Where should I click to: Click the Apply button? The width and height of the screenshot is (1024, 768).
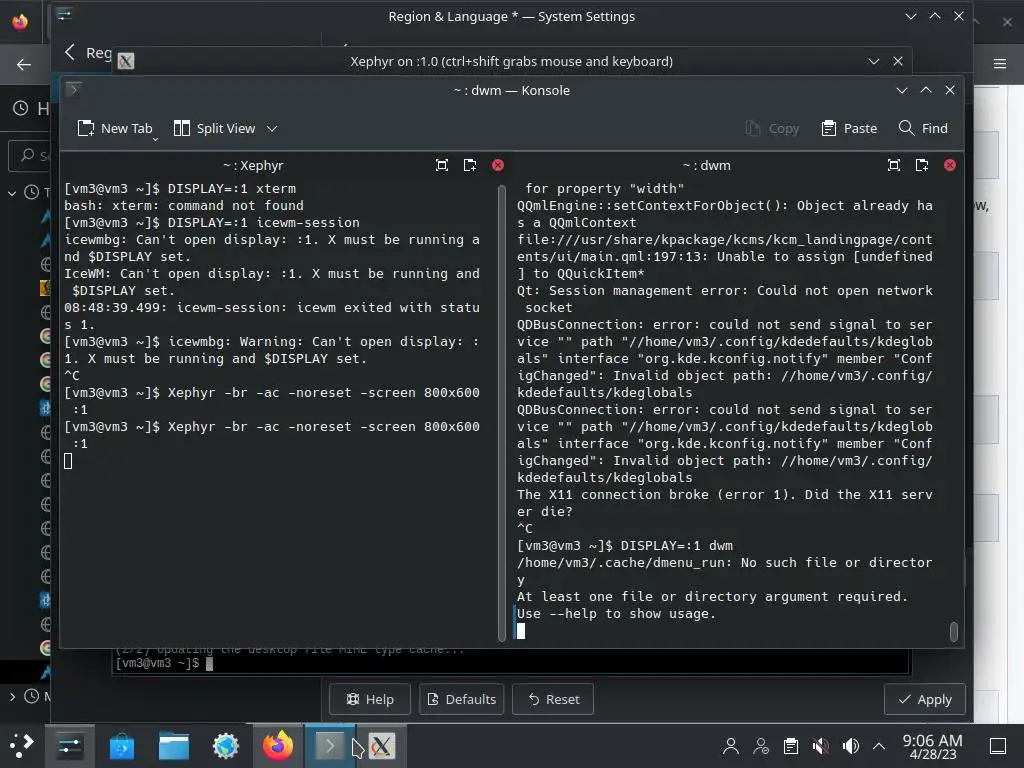tap(925, 699)
